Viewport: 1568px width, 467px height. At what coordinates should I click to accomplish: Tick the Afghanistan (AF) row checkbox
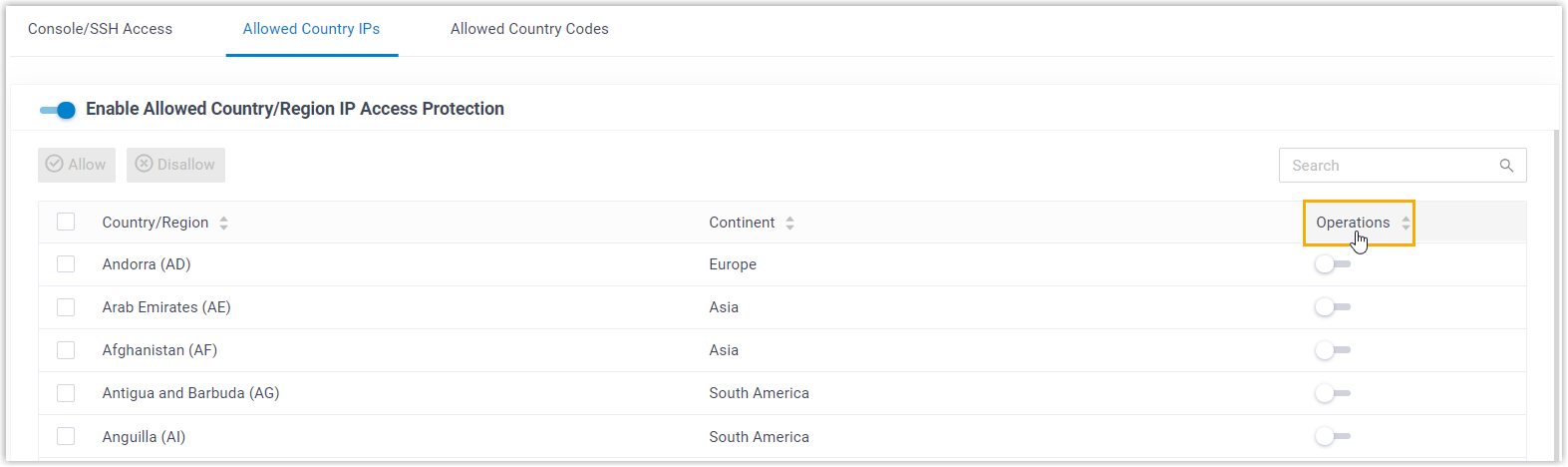[x=66, y=350]
